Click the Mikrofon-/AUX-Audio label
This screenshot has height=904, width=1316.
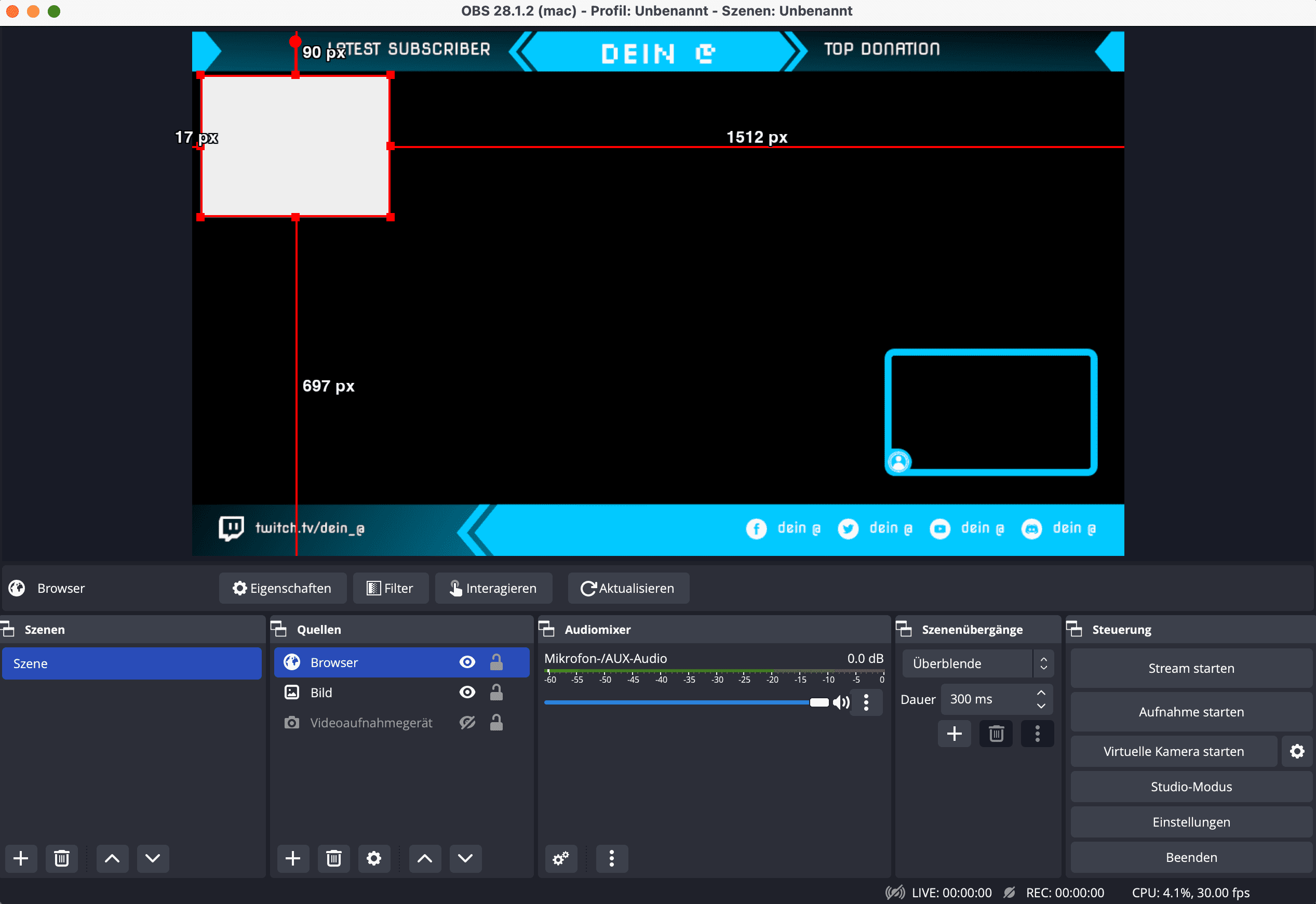point(606,658)
